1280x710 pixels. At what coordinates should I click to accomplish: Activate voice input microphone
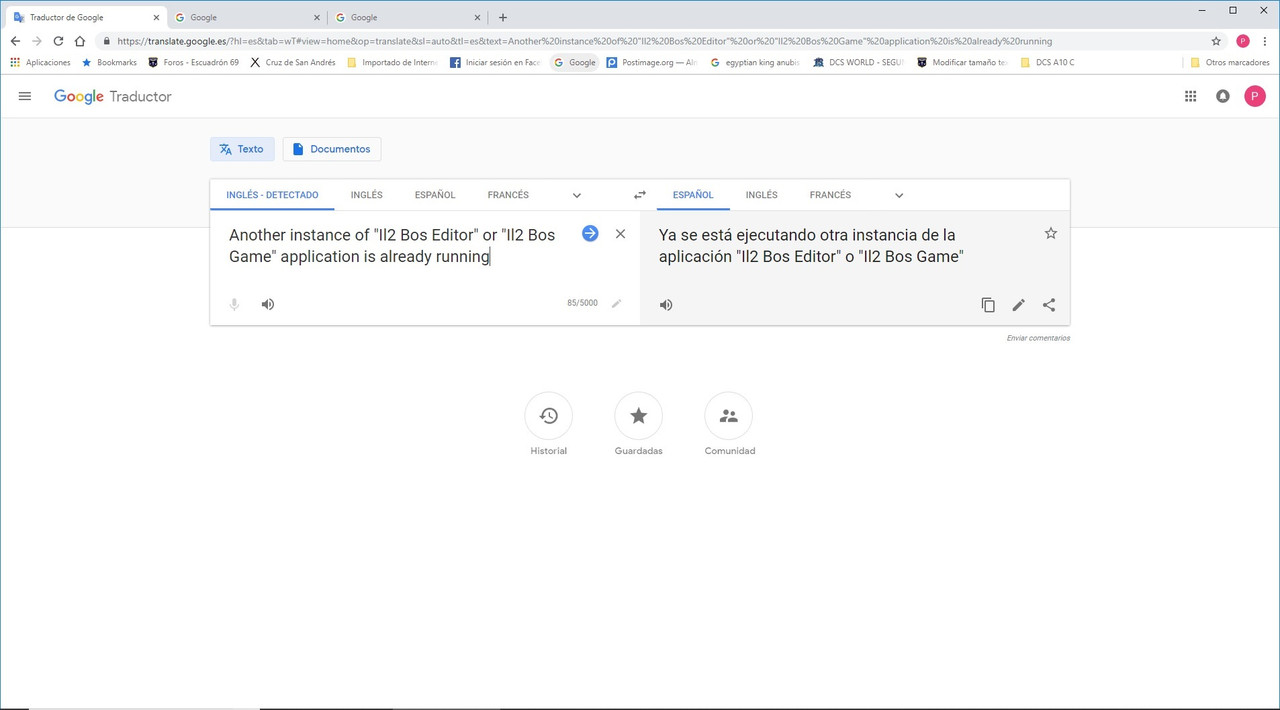(234, 304)
